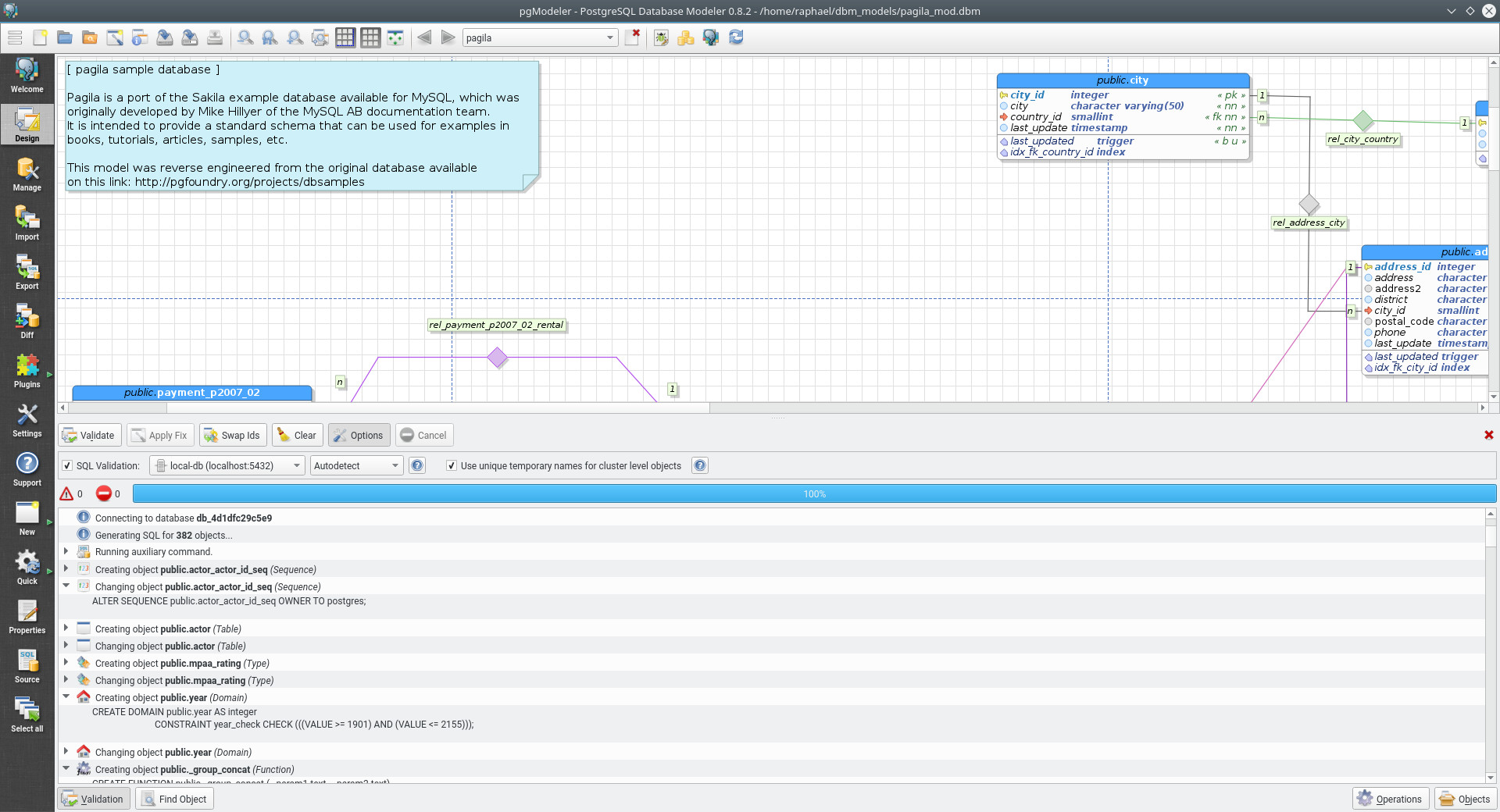This screenshot has width=1500, height=812.
Task: Open the local-db connection dropdown
Action: point(227,465)
